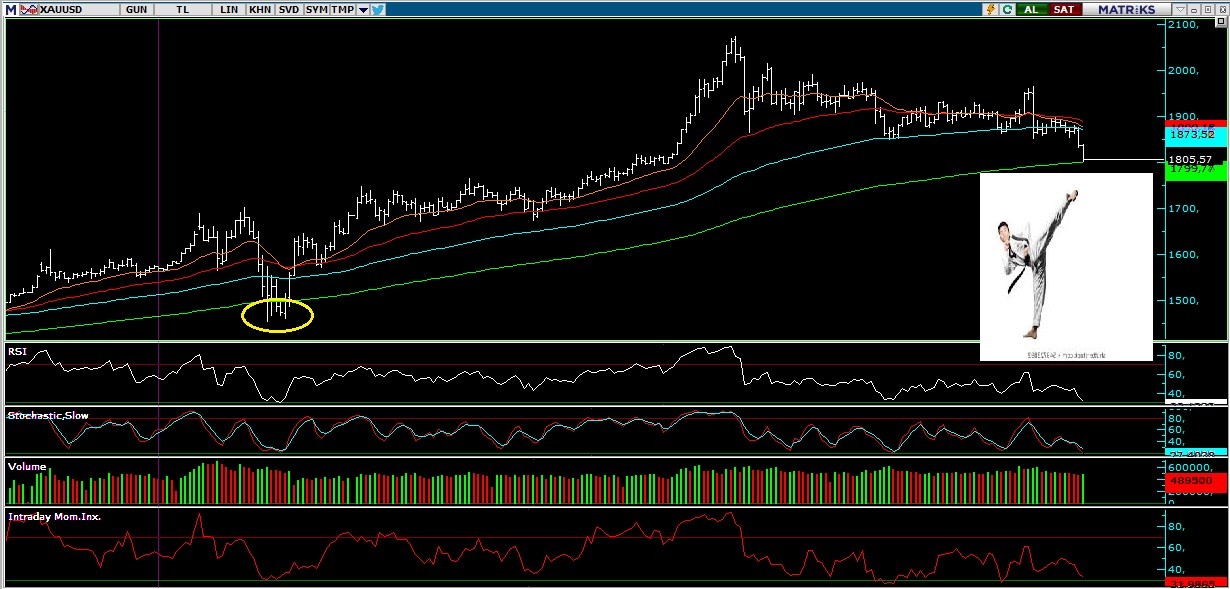Viewport: 1230px width, 589px height.
Task: Click the TMP template button
Action: click(x=343, y=10)
